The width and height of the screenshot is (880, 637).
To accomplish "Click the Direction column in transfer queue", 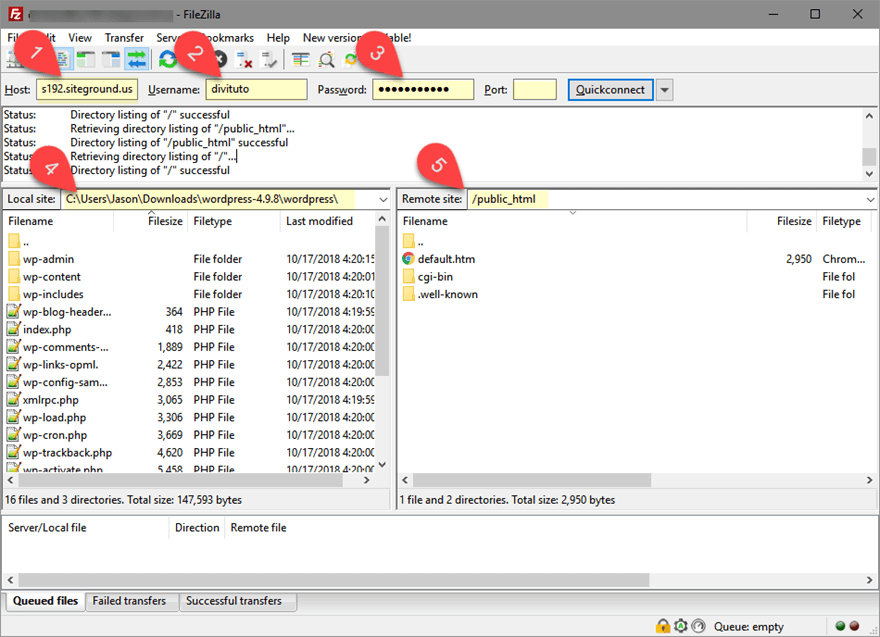I will [197, 528].
